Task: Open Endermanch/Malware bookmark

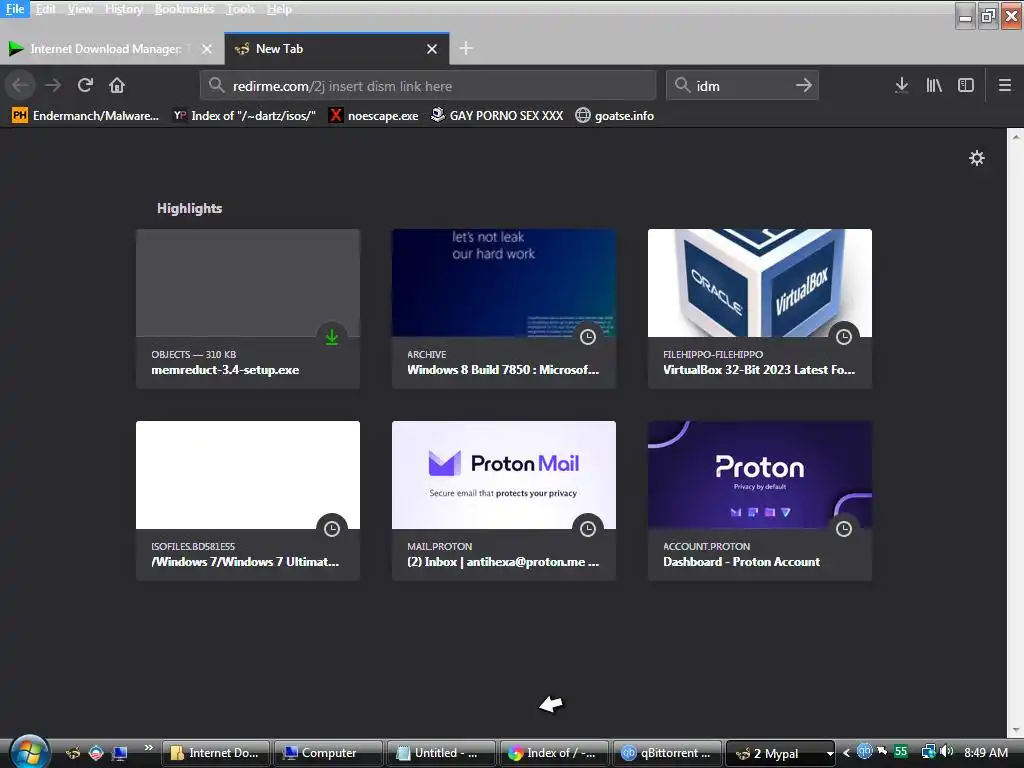Action: click(x=86, y=116)
